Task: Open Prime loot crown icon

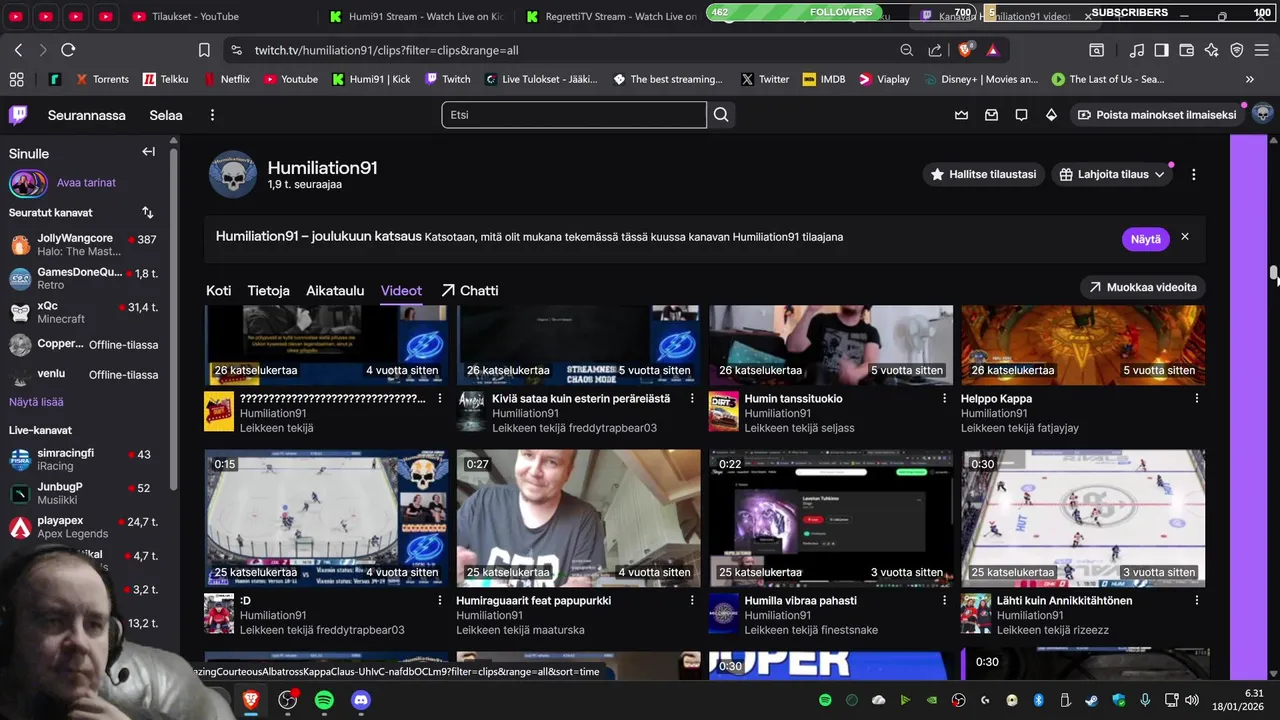Action: tap(961, 115)
